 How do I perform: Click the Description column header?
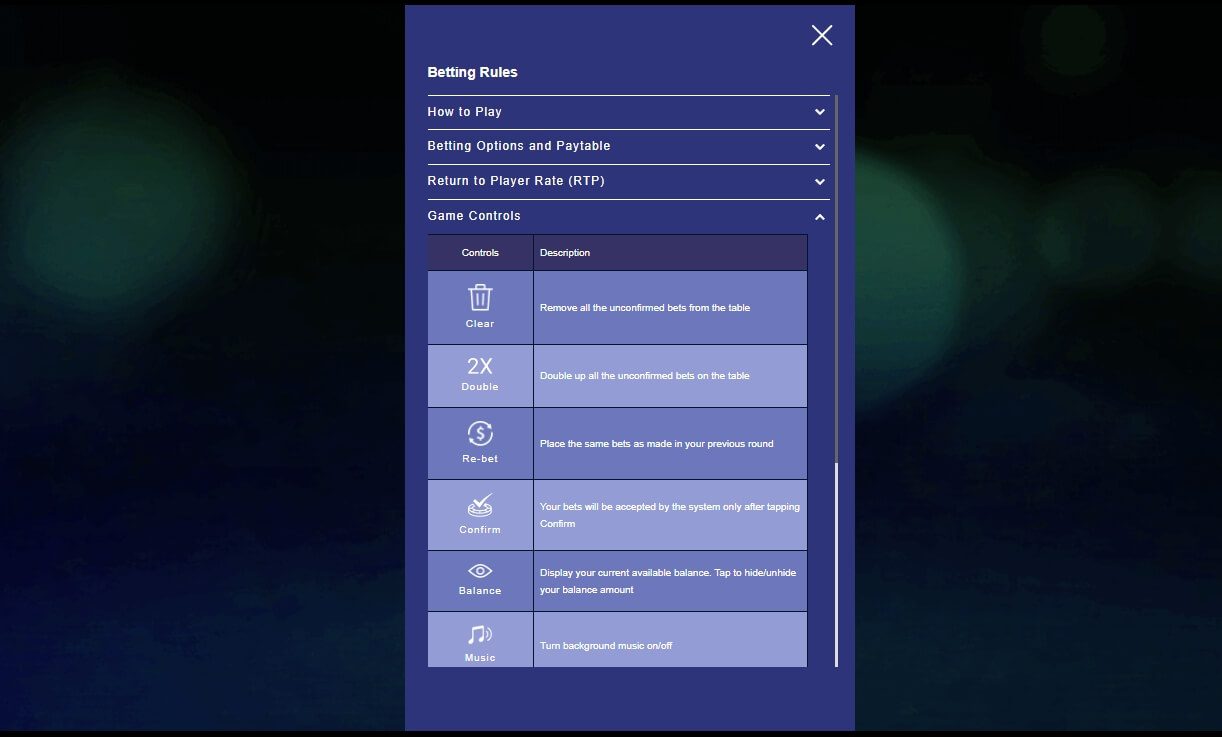(x=565, y=253)
